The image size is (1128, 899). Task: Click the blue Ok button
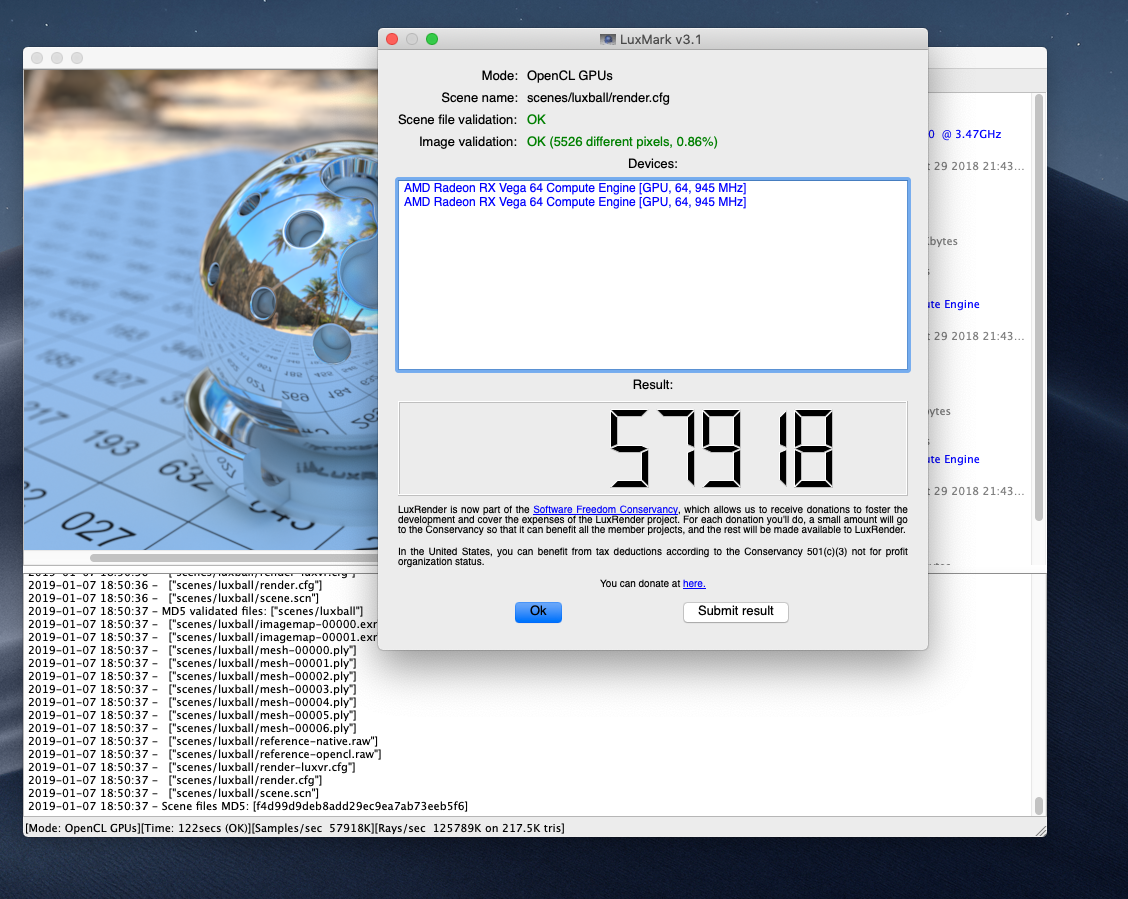pos(538,611)
